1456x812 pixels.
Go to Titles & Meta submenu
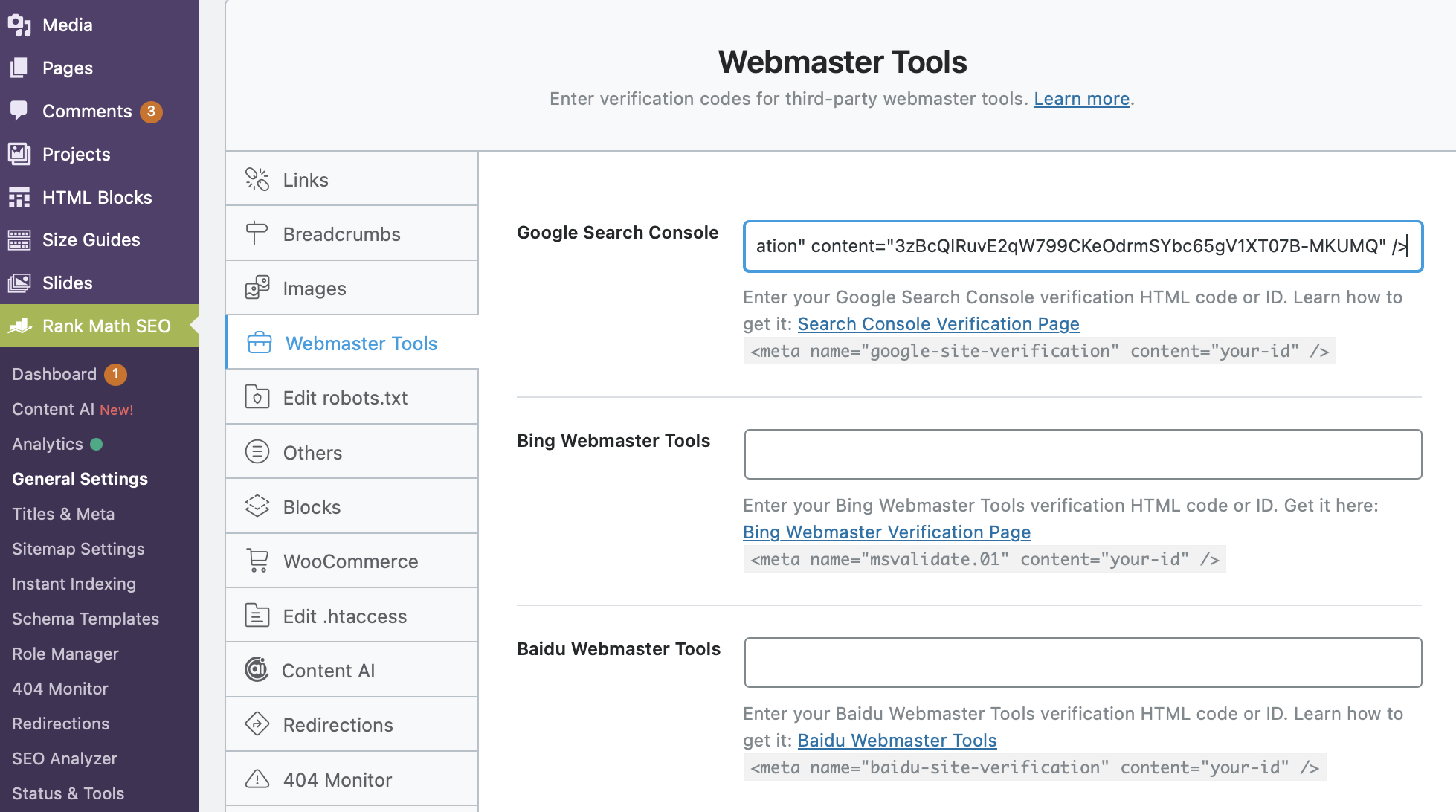click(63, 514)
